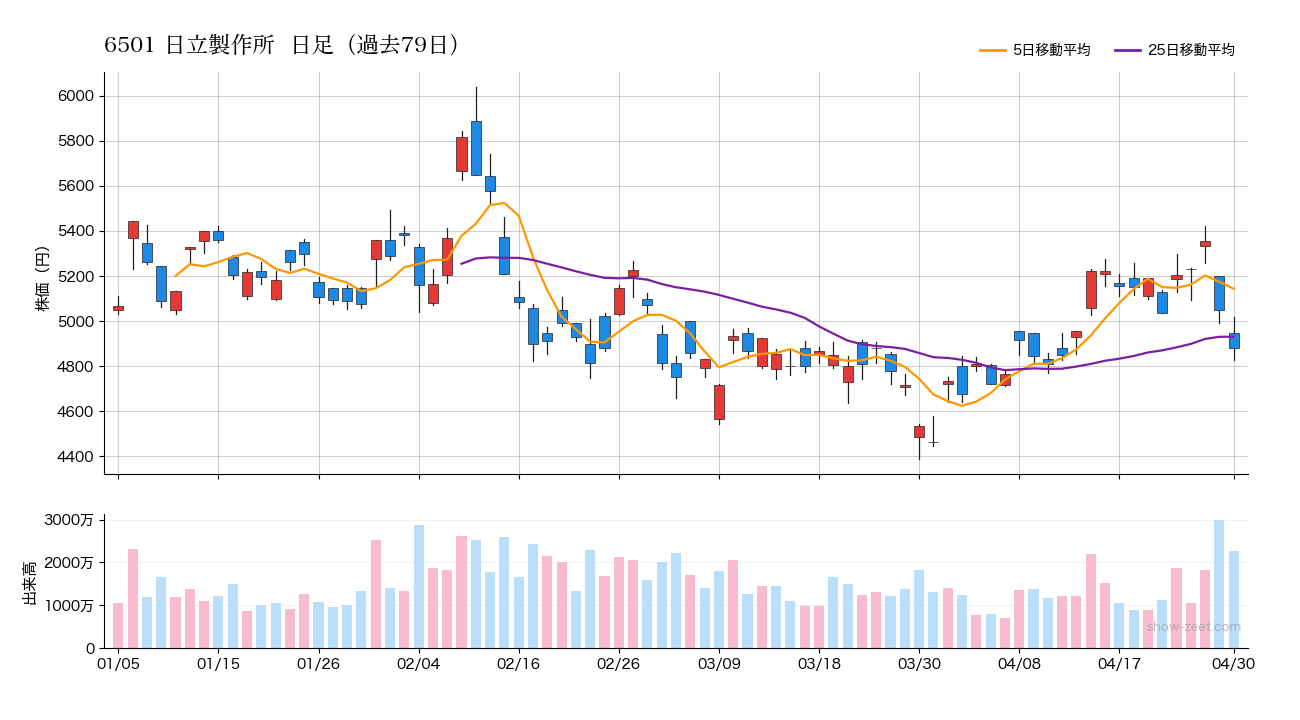Select the 5日移動平均 legend label
Screen dimensions: 1300x720
tap(1051, 50)
